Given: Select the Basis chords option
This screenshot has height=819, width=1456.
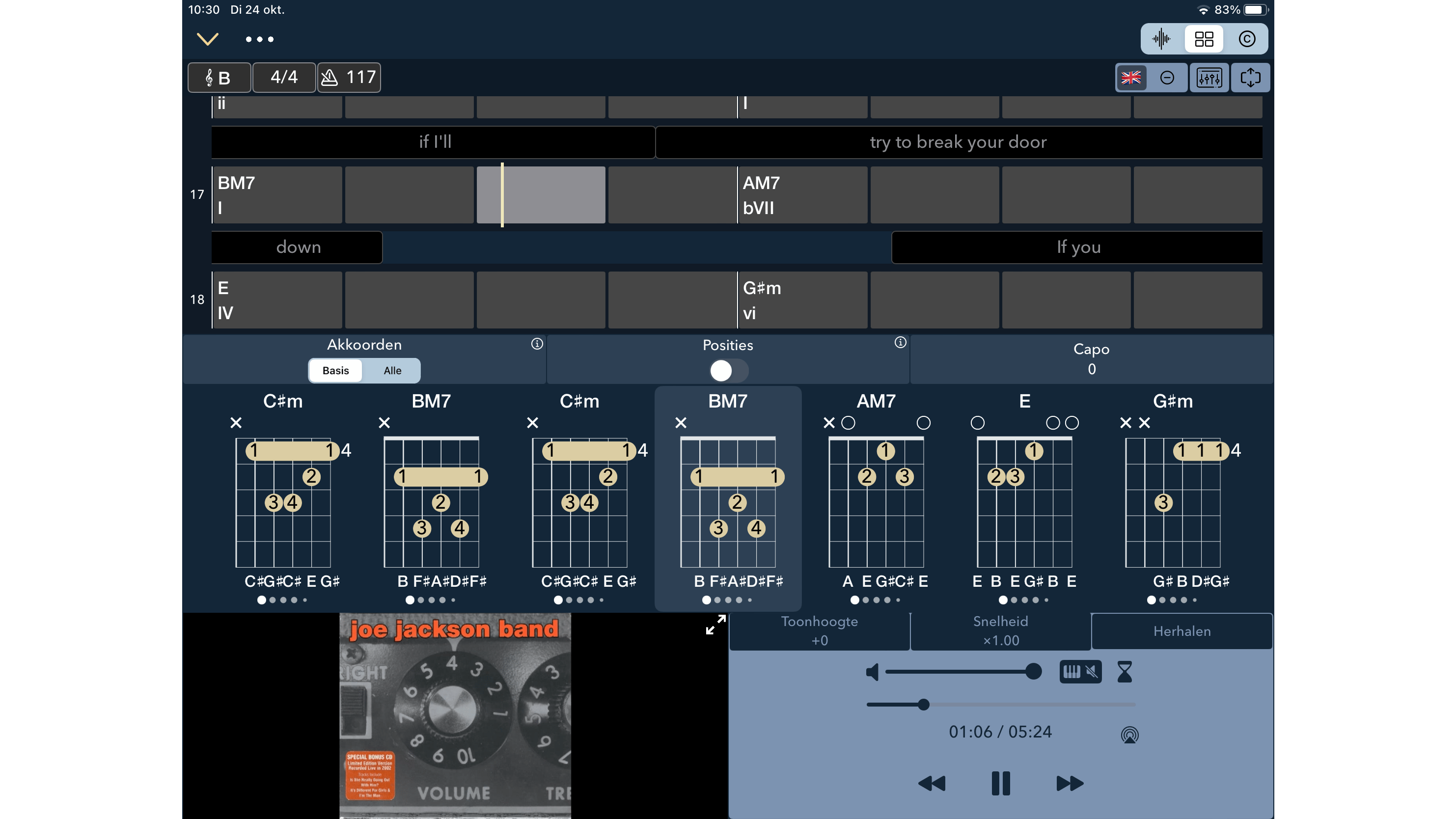Looking at the screenshot, I should click(335, 371).
